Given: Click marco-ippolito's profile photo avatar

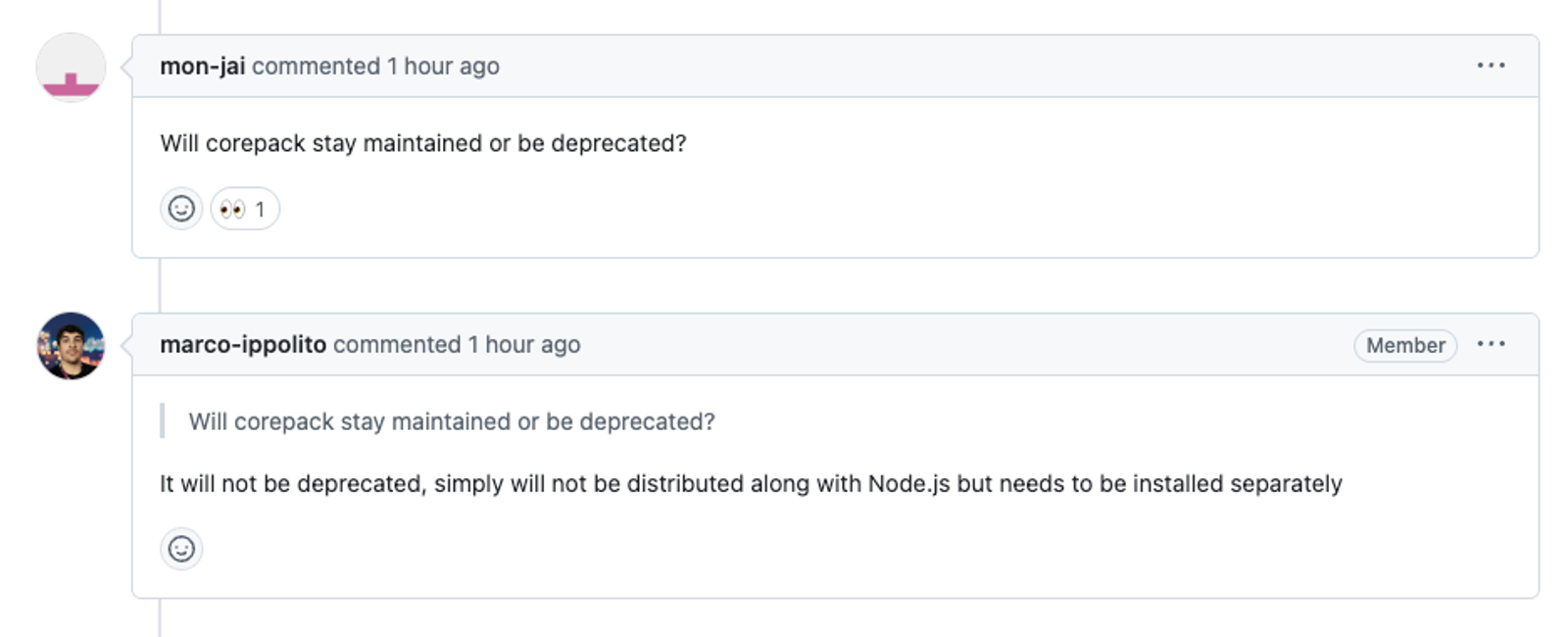Looking at the screenshot, I should (71, 346).
